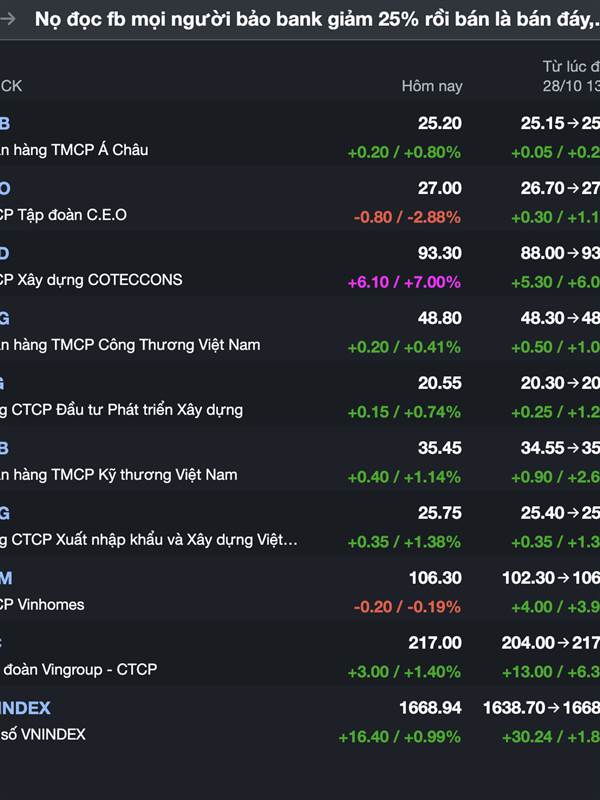Click the 28/10 date column header
Screen dimensions: 600x800
(569, 86)
